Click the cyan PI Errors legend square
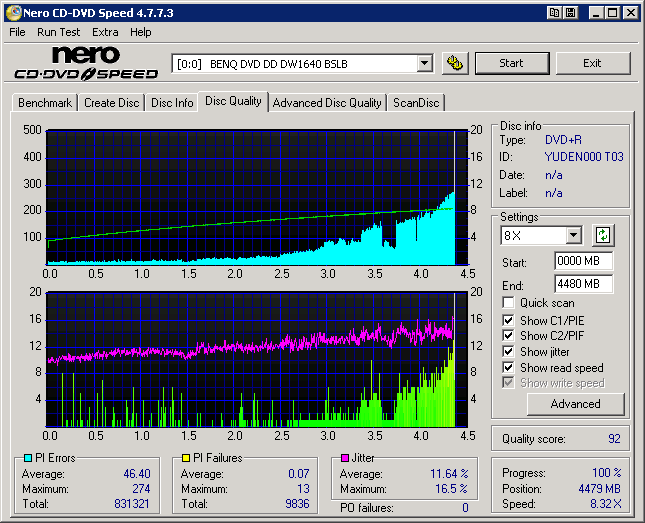The height and width of the screenshot is (523, 645). (26, 458)
